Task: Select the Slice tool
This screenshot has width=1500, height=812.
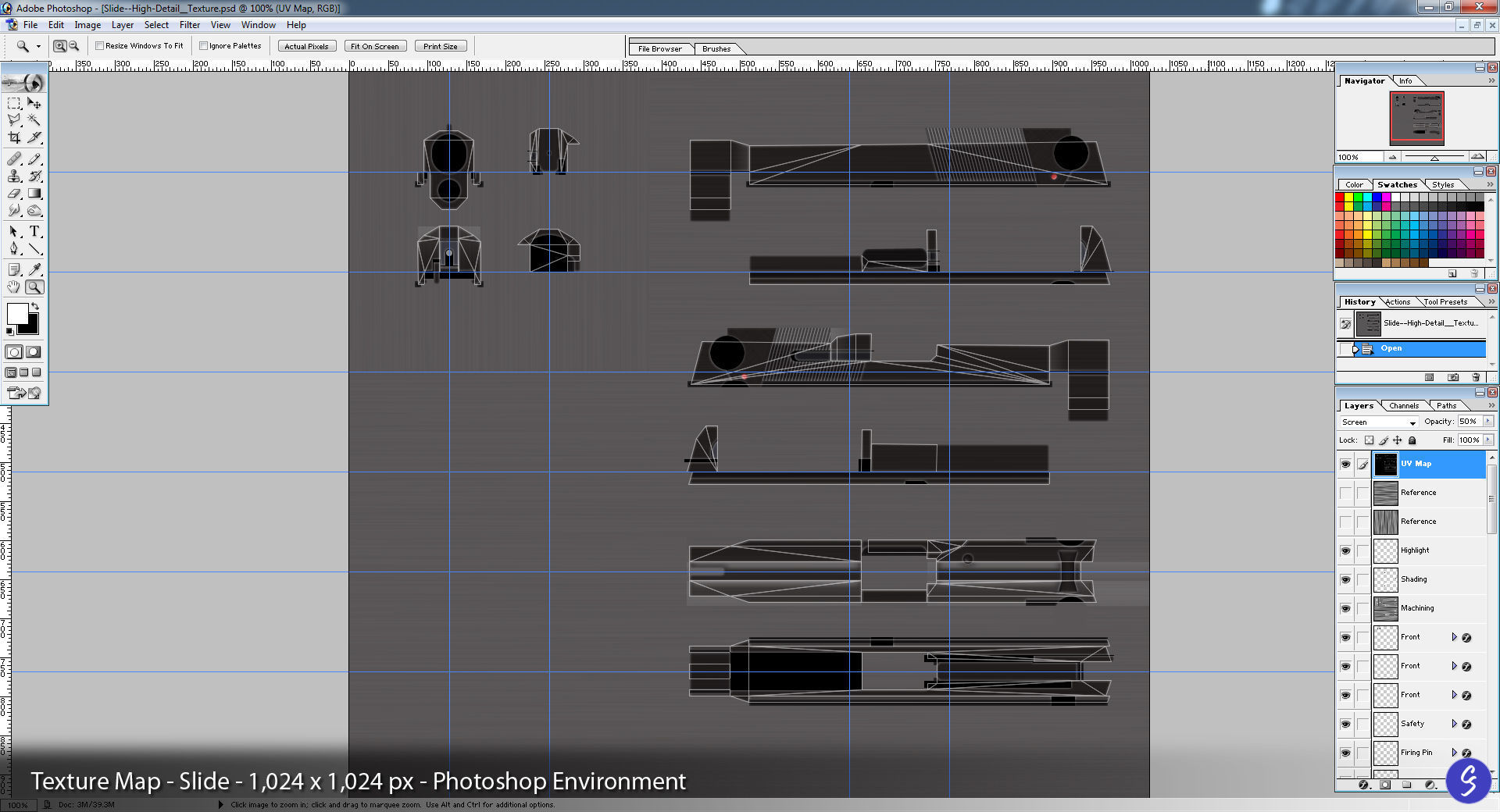Action: point(34,137)
